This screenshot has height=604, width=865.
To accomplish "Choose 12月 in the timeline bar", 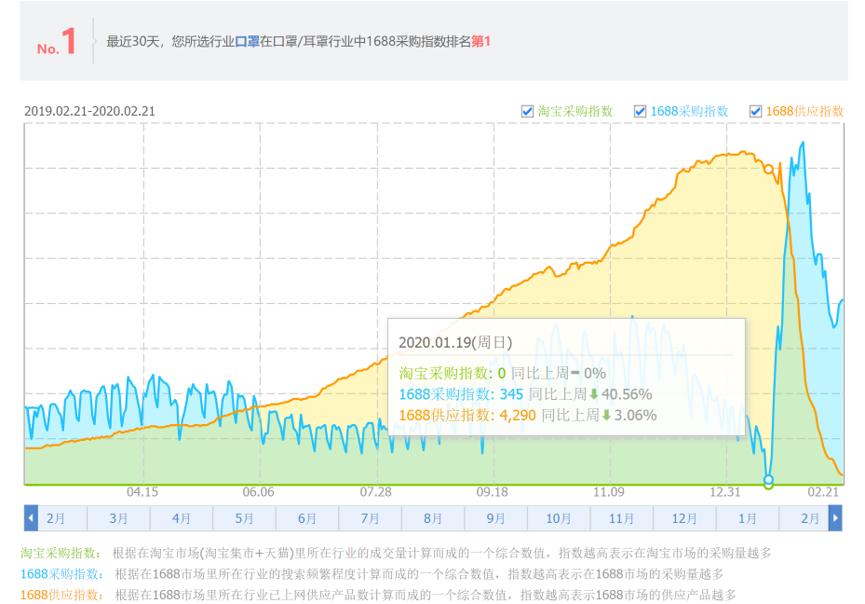I will 684,518.
